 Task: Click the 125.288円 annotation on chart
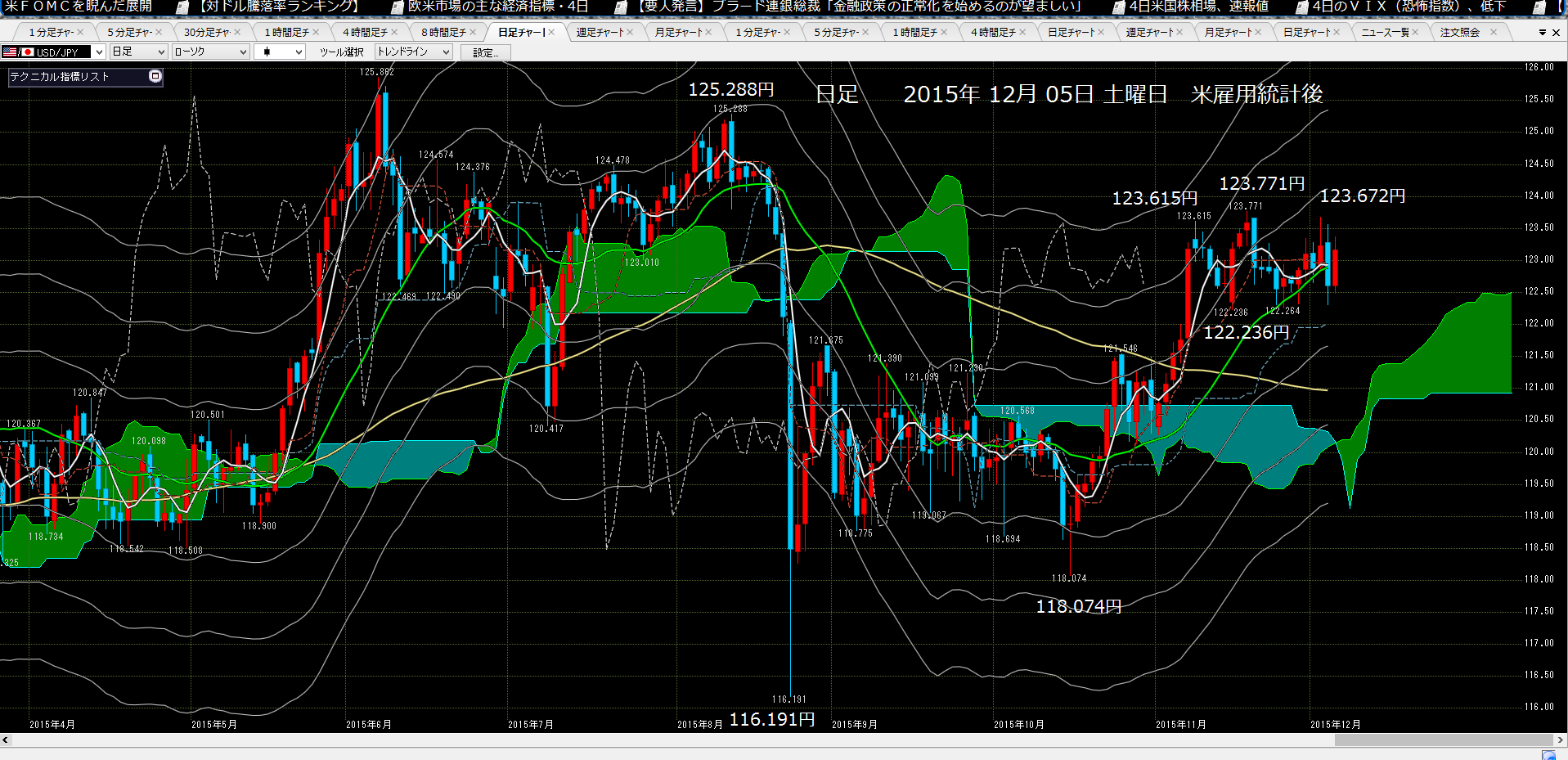[x=730, y=89]
